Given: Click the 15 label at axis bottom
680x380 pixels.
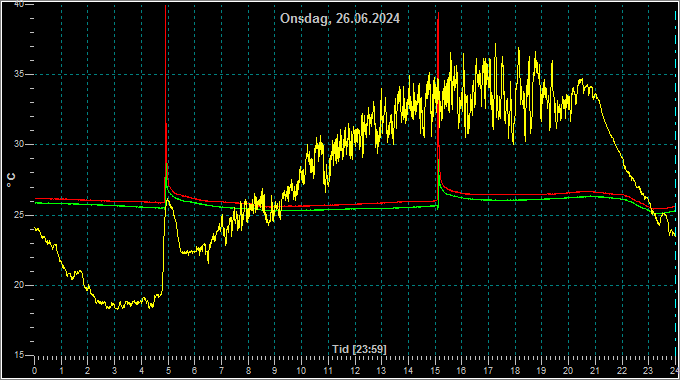Looking at the screenshot, I should [19, 355].
